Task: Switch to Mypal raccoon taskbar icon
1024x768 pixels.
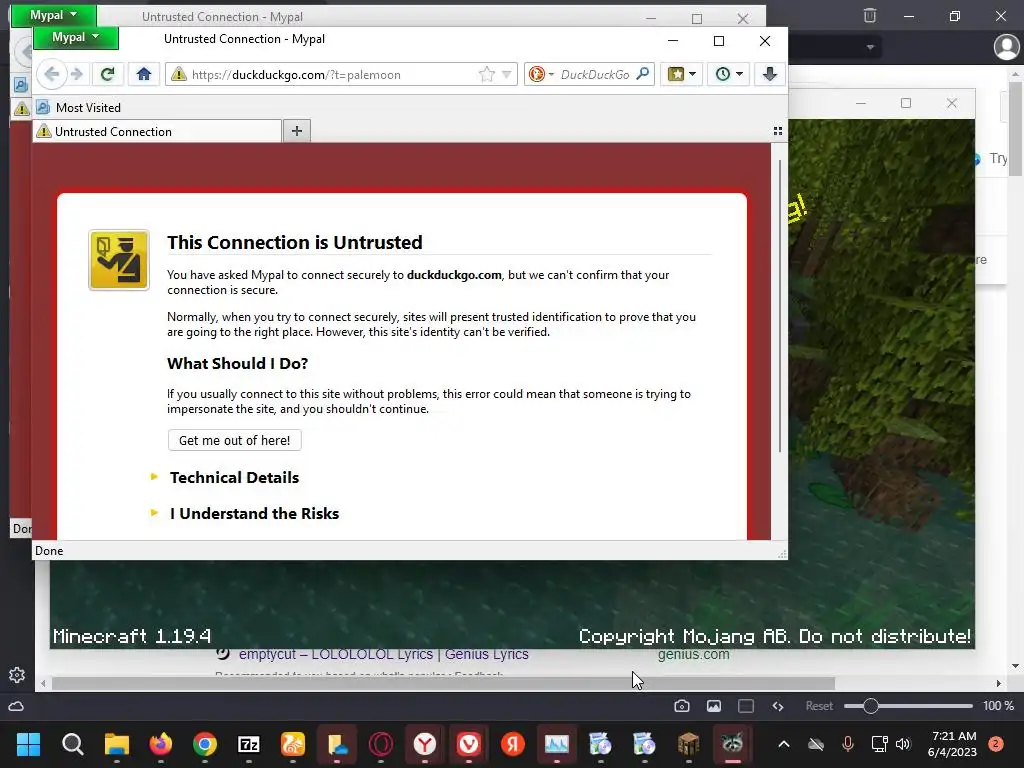Action: [x=732, y=744]
